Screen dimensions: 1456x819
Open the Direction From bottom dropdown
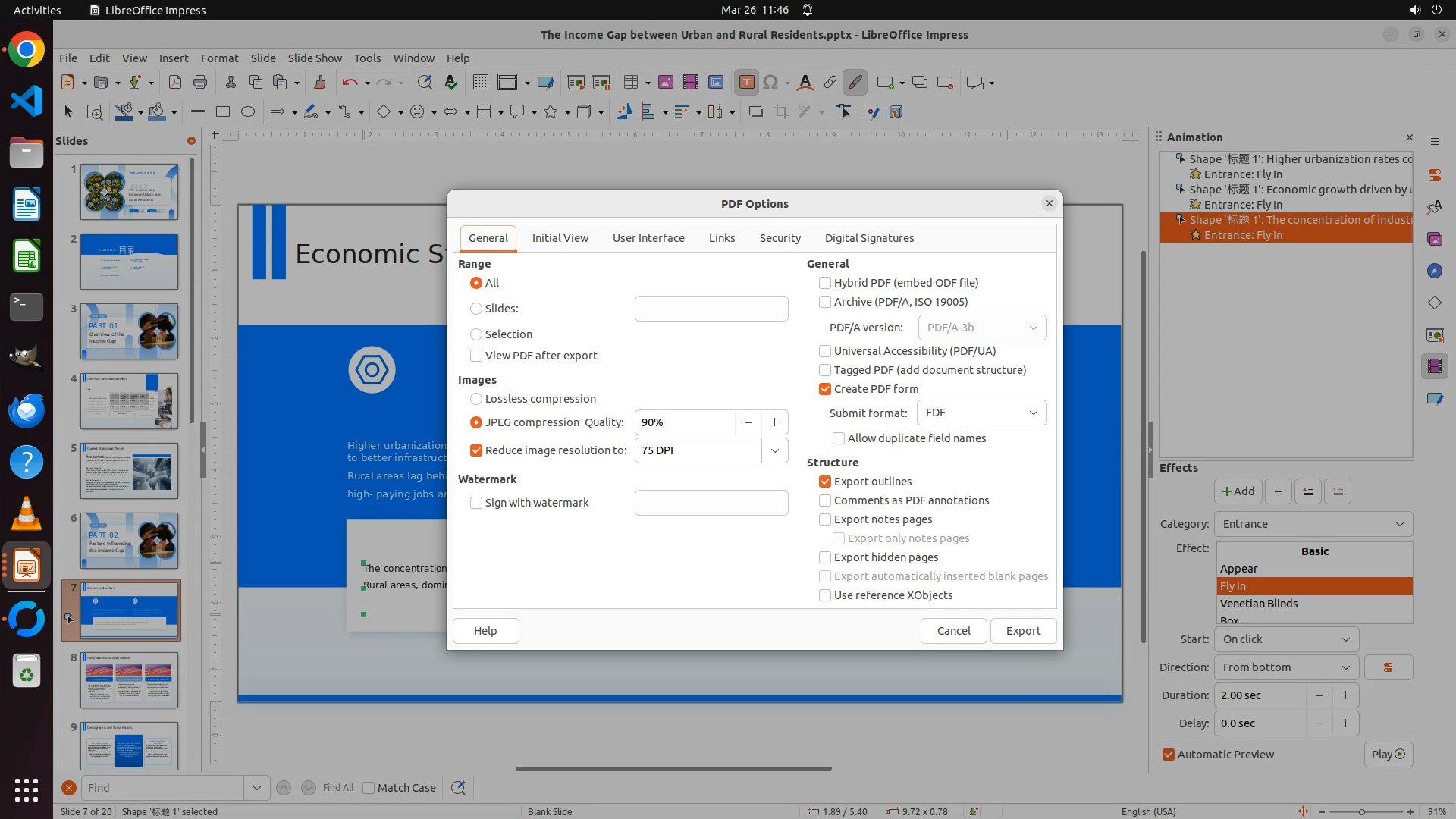coord(1285,667)
